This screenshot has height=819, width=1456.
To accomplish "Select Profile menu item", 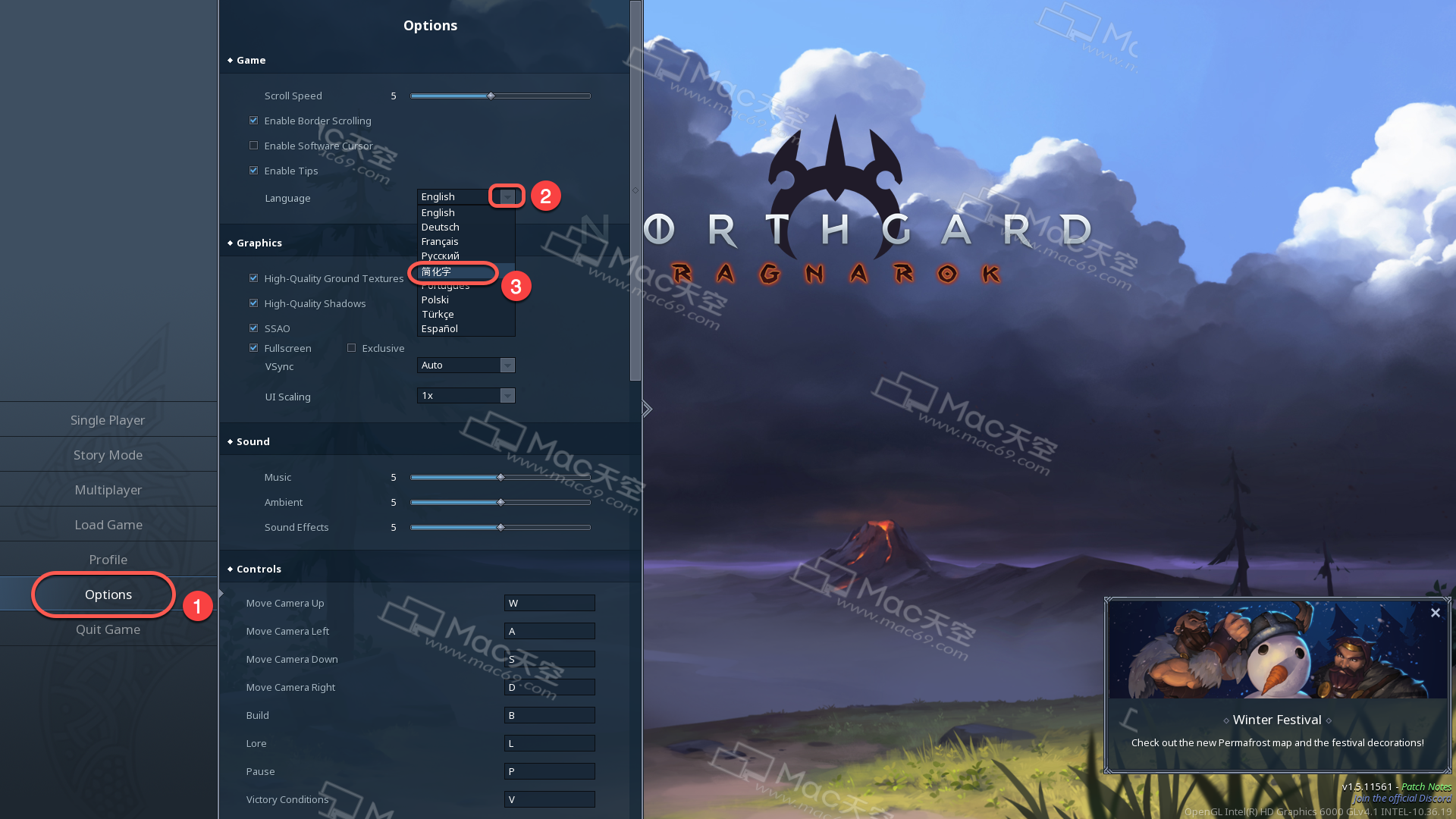I will tap(108, 559).
